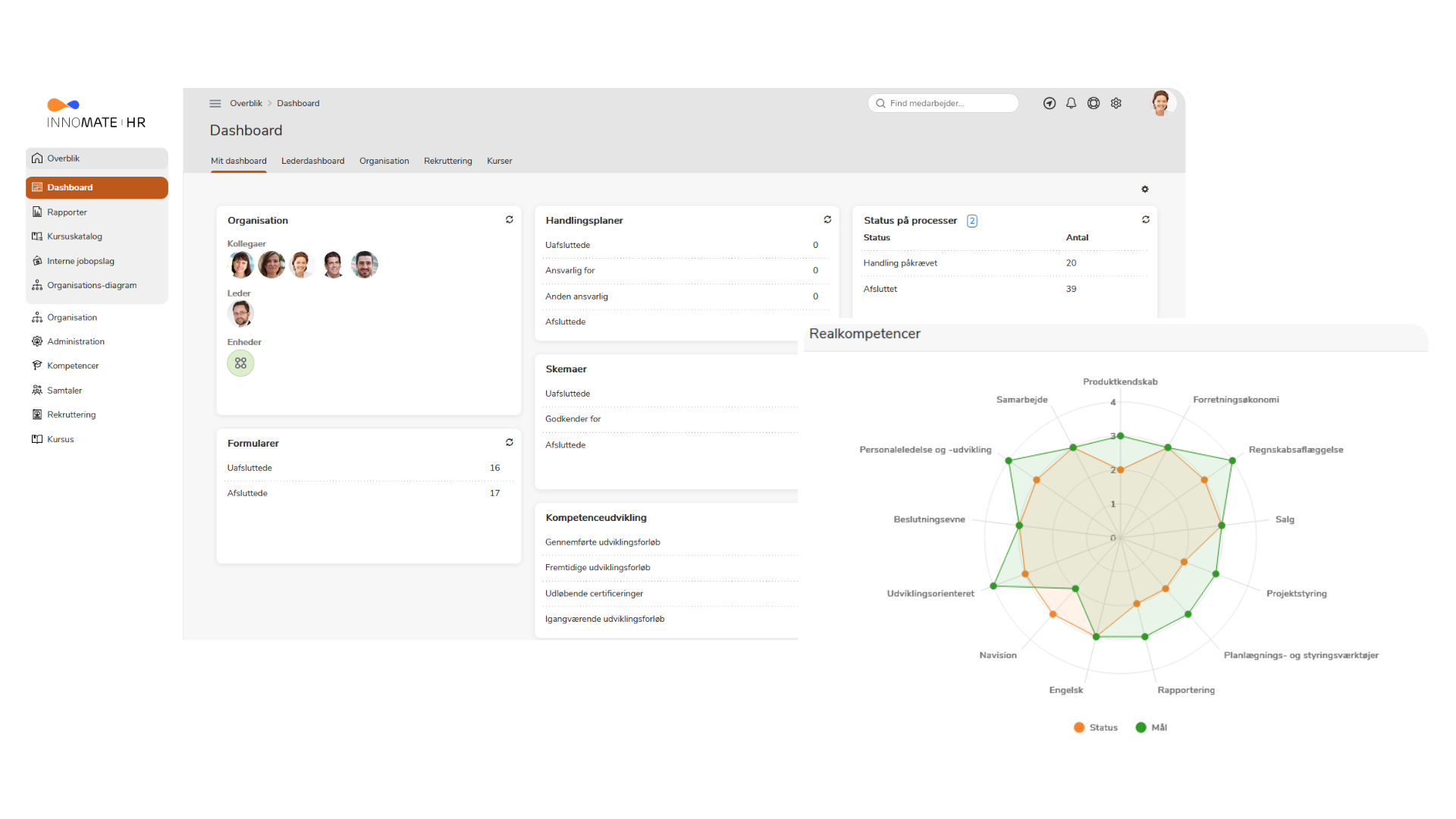1456x819 pixels.
Task: Click the Find medarbejder search field
Action: coord(943,103)
